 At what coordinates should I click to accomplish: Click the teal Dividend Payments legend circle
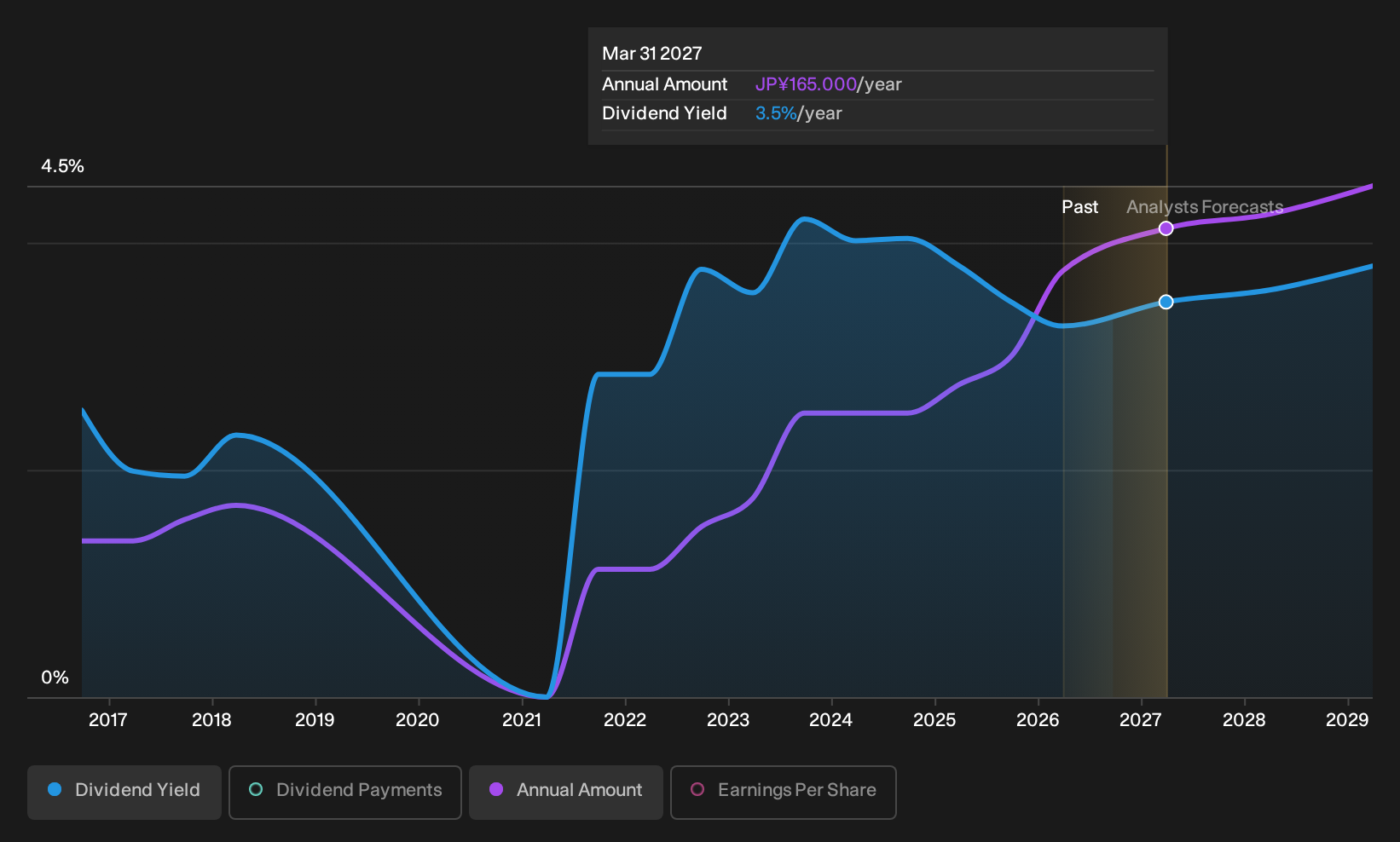click(x=256, y=790)
